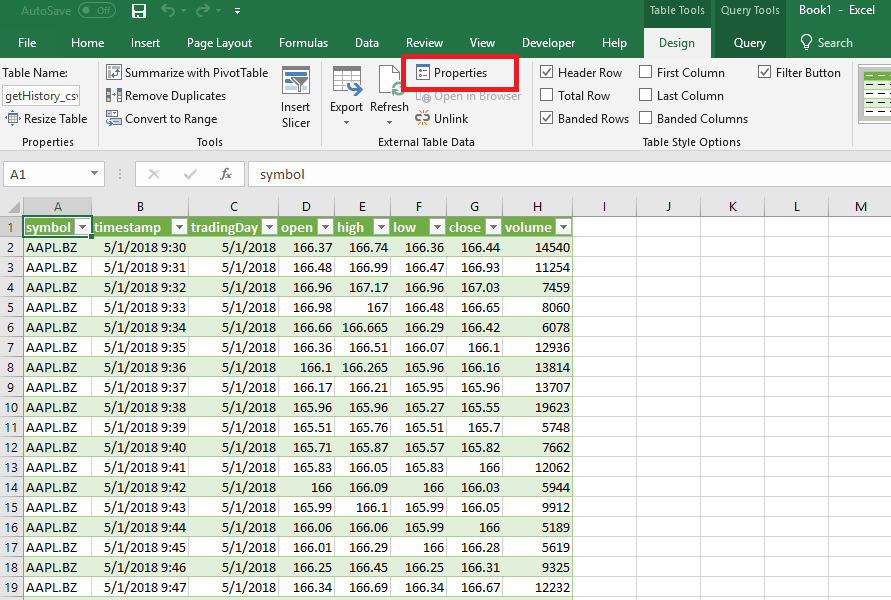Open external table Properties
This screenshot has width=891, height=600.
point(452,73)
